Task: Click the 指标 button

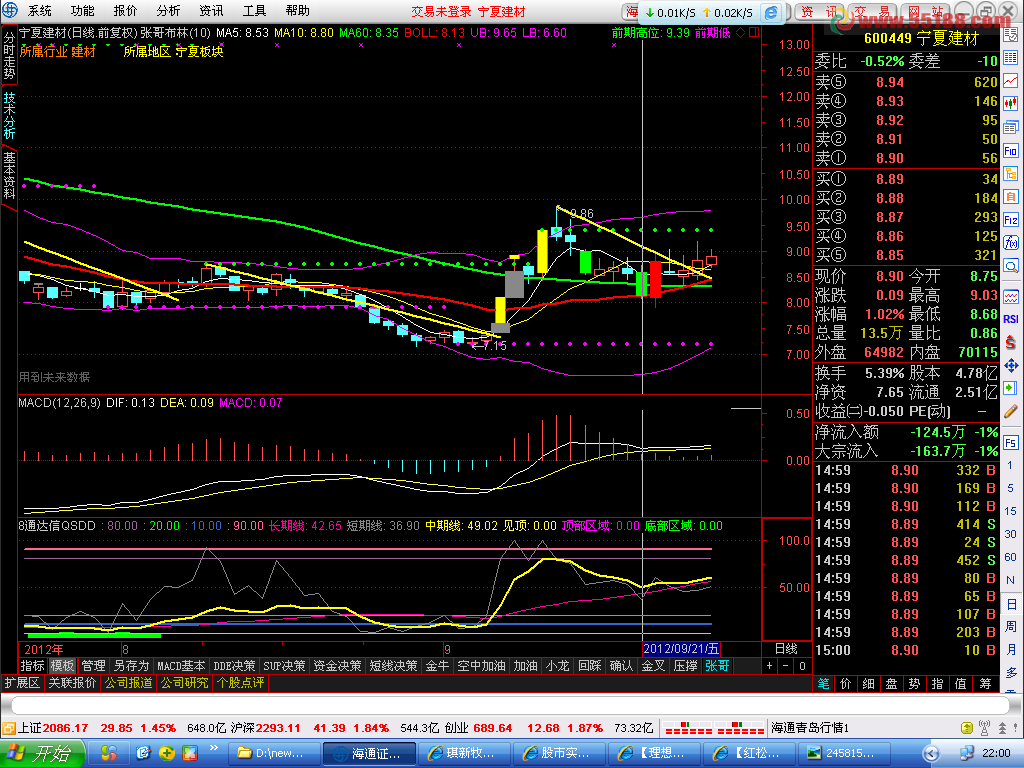Action: (x=33, y=665)
